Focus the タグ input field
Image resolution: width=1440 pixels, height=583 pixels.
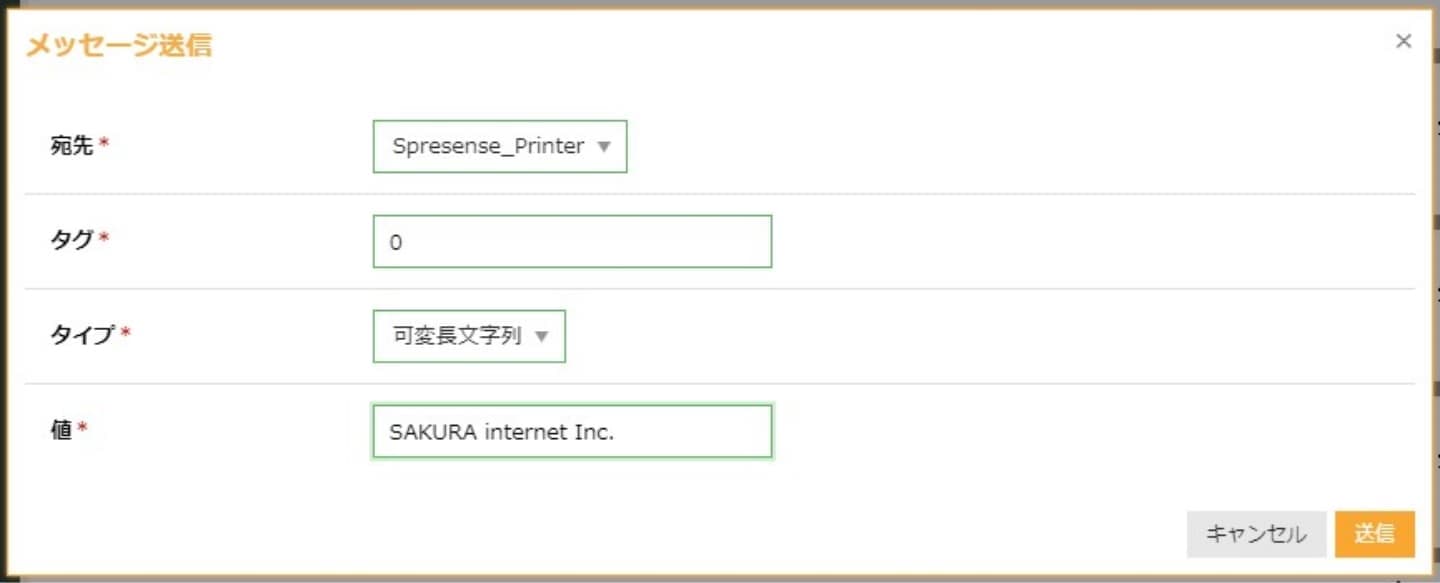[571, 241]
